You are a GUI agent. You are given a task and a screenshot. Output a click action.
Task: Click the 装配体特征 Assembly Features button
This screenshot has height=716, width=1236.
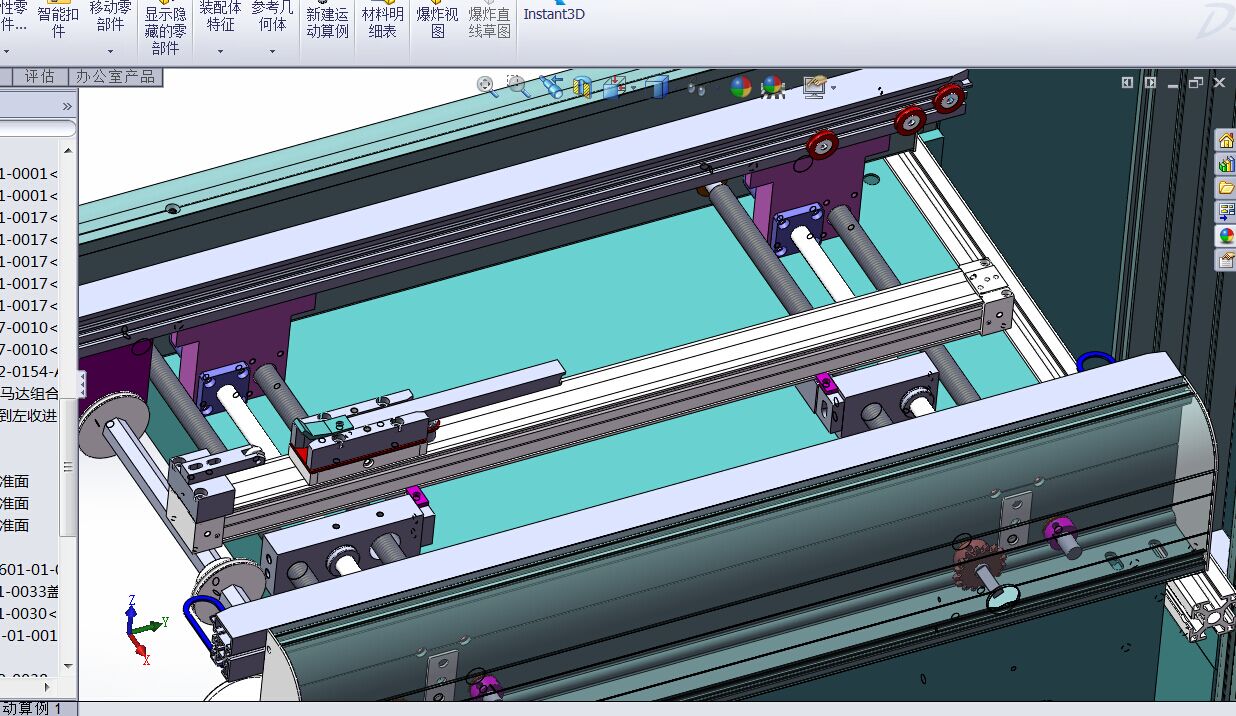tap(220, 16)
